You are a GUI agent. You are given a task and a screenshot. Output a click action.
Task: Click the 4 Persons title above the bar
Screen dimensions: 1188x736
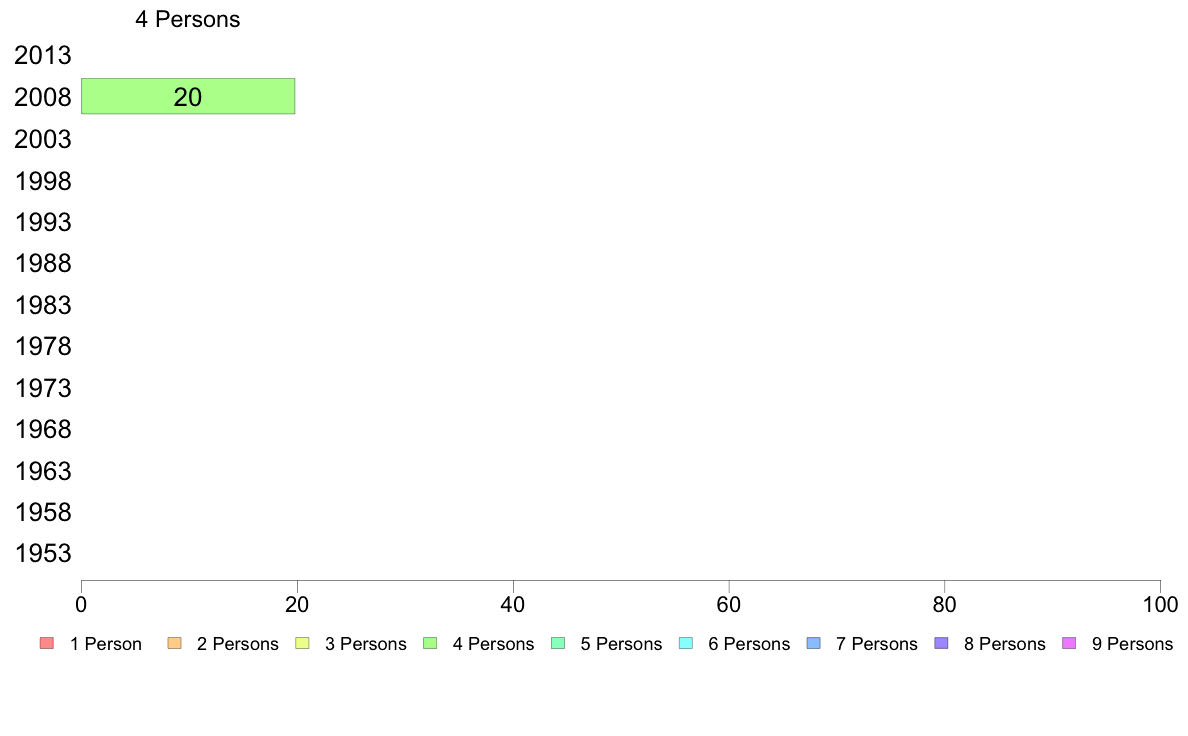pos(188,19)
